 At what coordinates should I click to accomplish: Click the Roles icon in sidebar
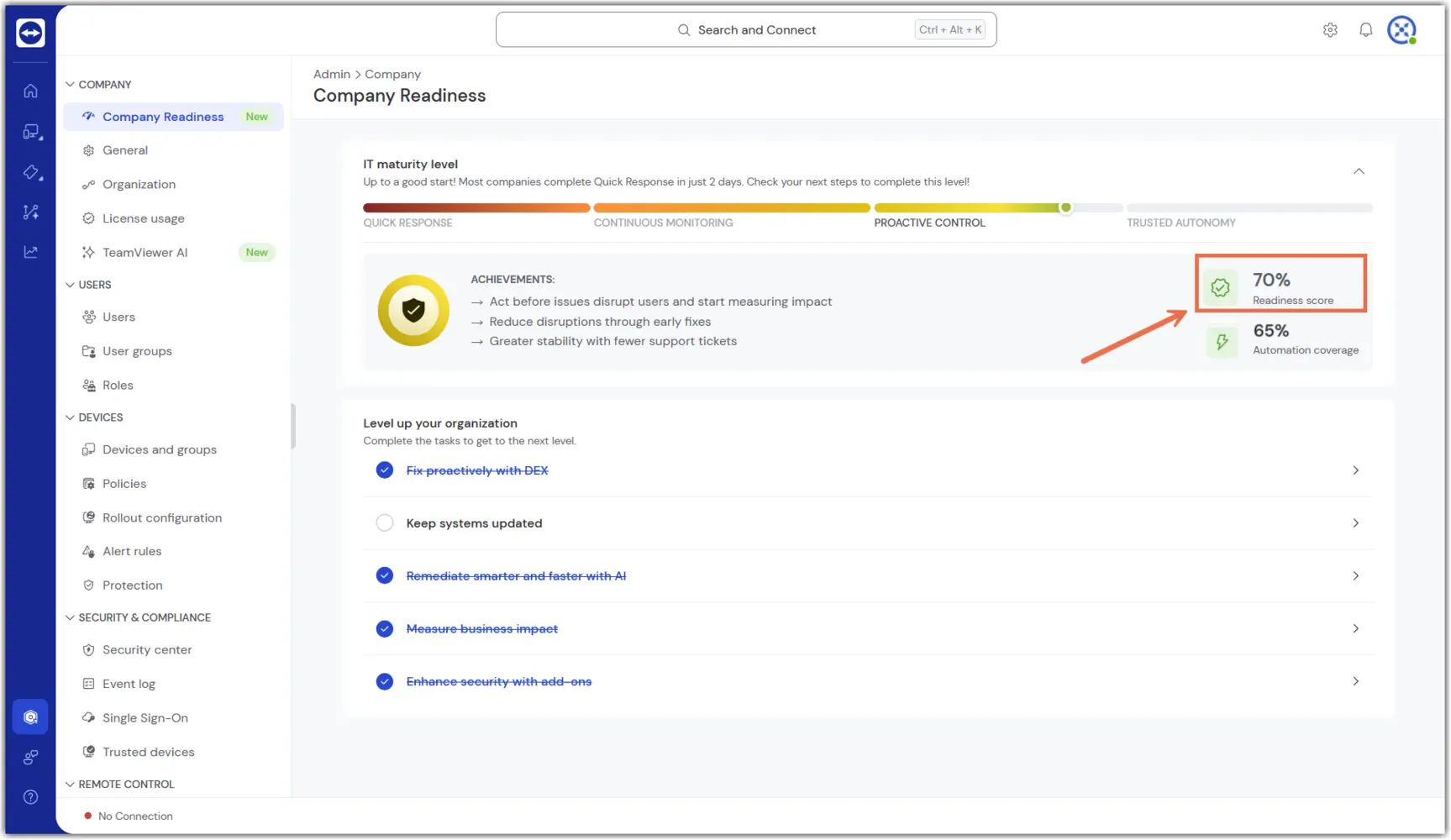88,386
